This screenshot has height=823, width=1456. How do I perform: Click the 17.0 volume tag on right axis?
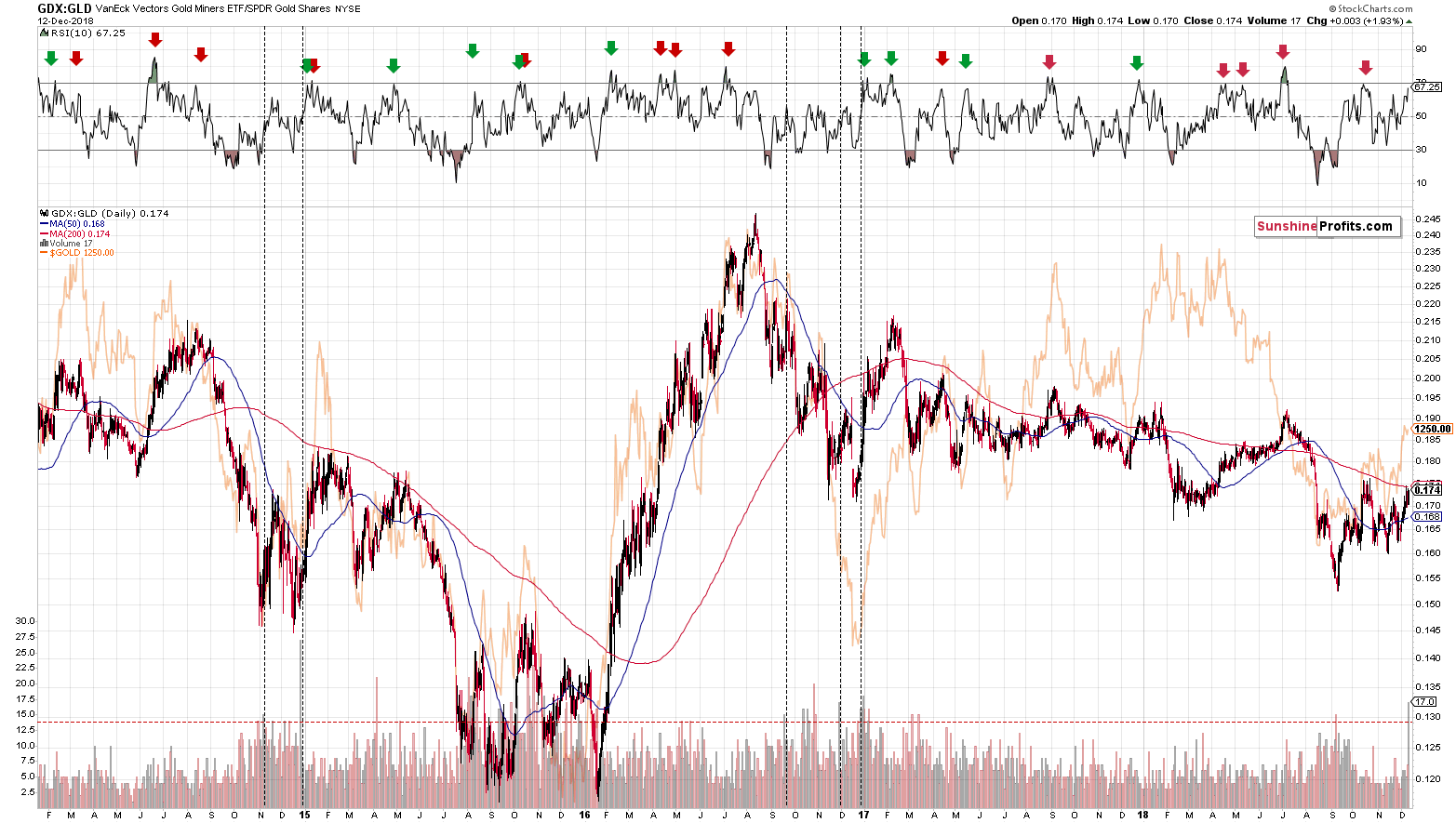[x=1425, y=701]
